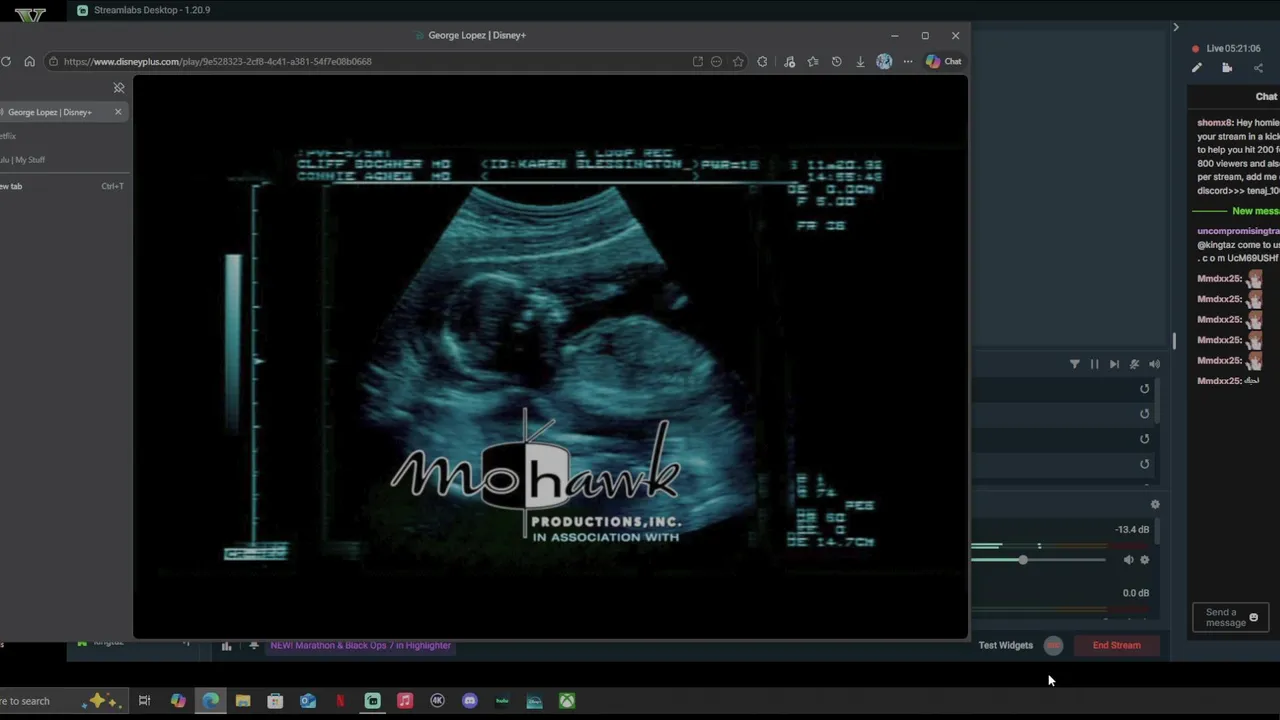Toggle the mute event alerts icon
Screen dimensions: 1280x720
(1134, 365)
